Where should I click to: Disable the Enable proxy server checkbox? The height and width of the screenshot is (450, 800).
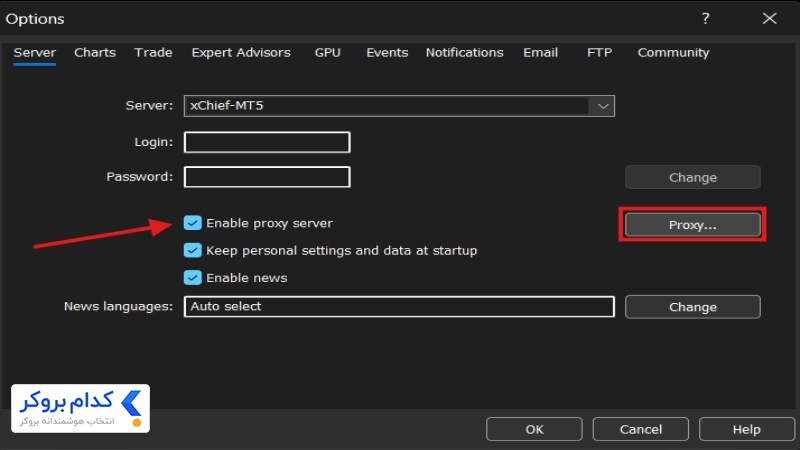[192, 223]
